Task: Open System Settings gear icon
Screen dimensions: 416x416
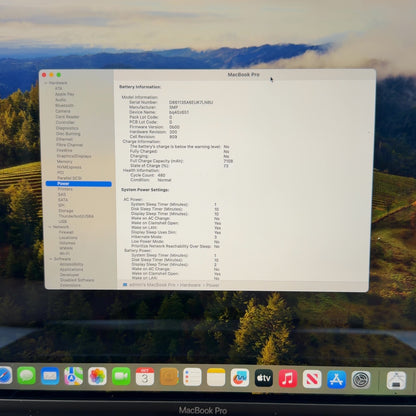Action: 361,380
